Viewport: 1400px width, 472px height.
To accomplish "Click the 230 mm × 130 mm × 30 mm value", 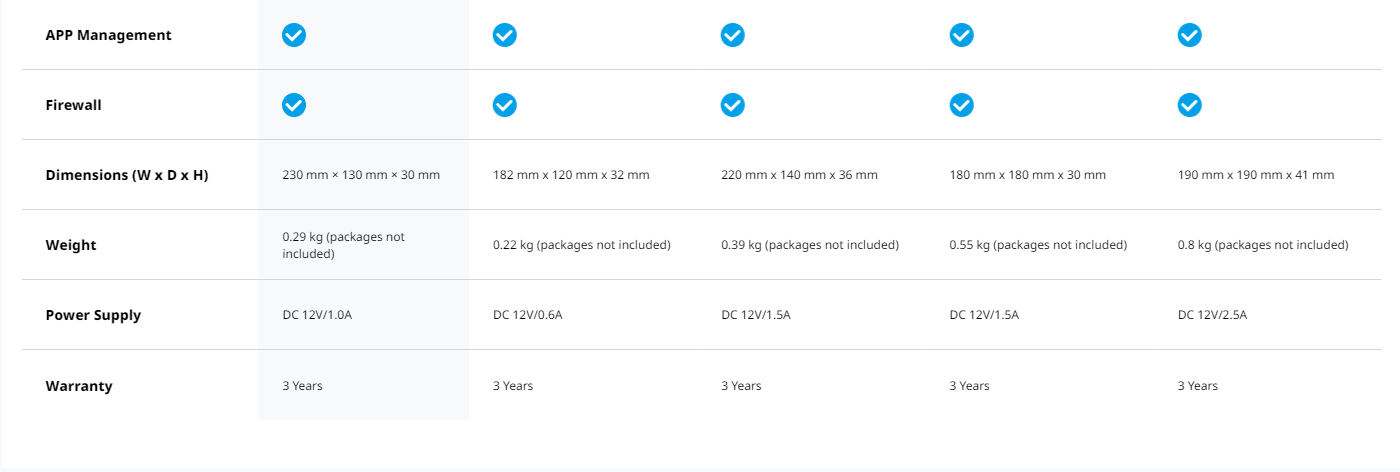I will [x=361, y=175].
